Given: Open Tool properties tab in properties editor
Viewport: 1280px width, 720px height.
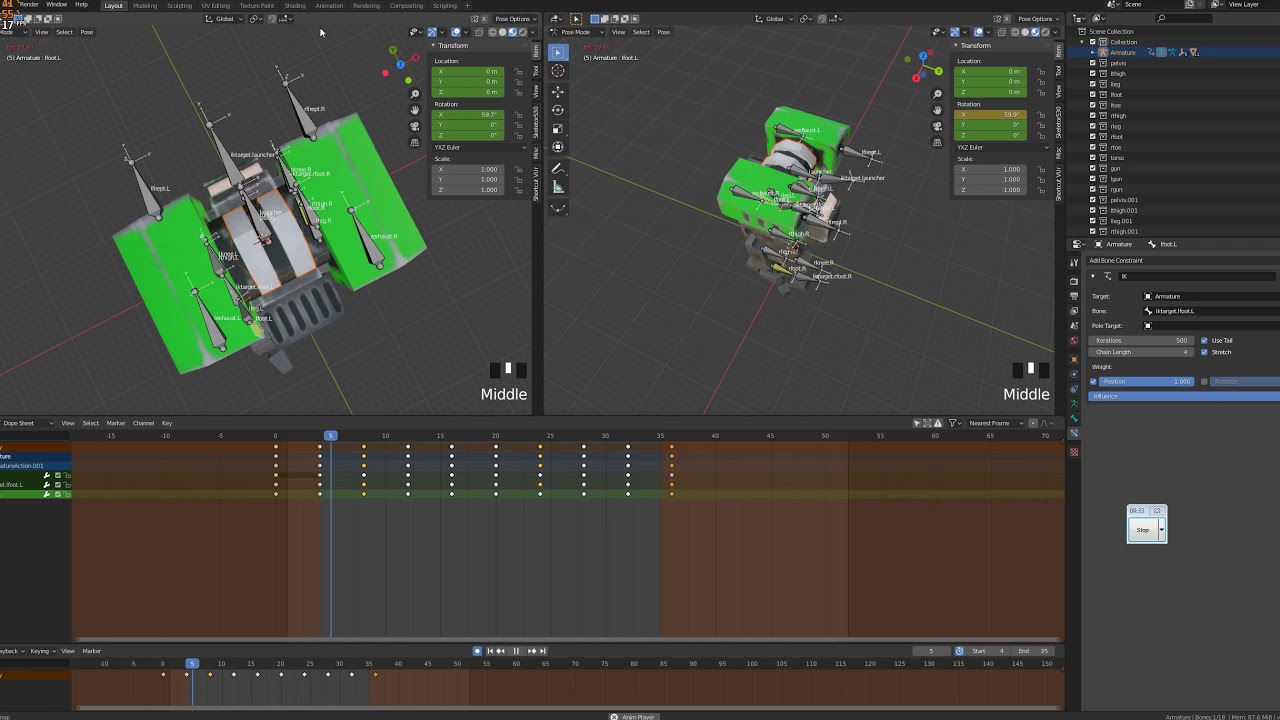Looking at the screenshot, I should (x=1074, y=262).
